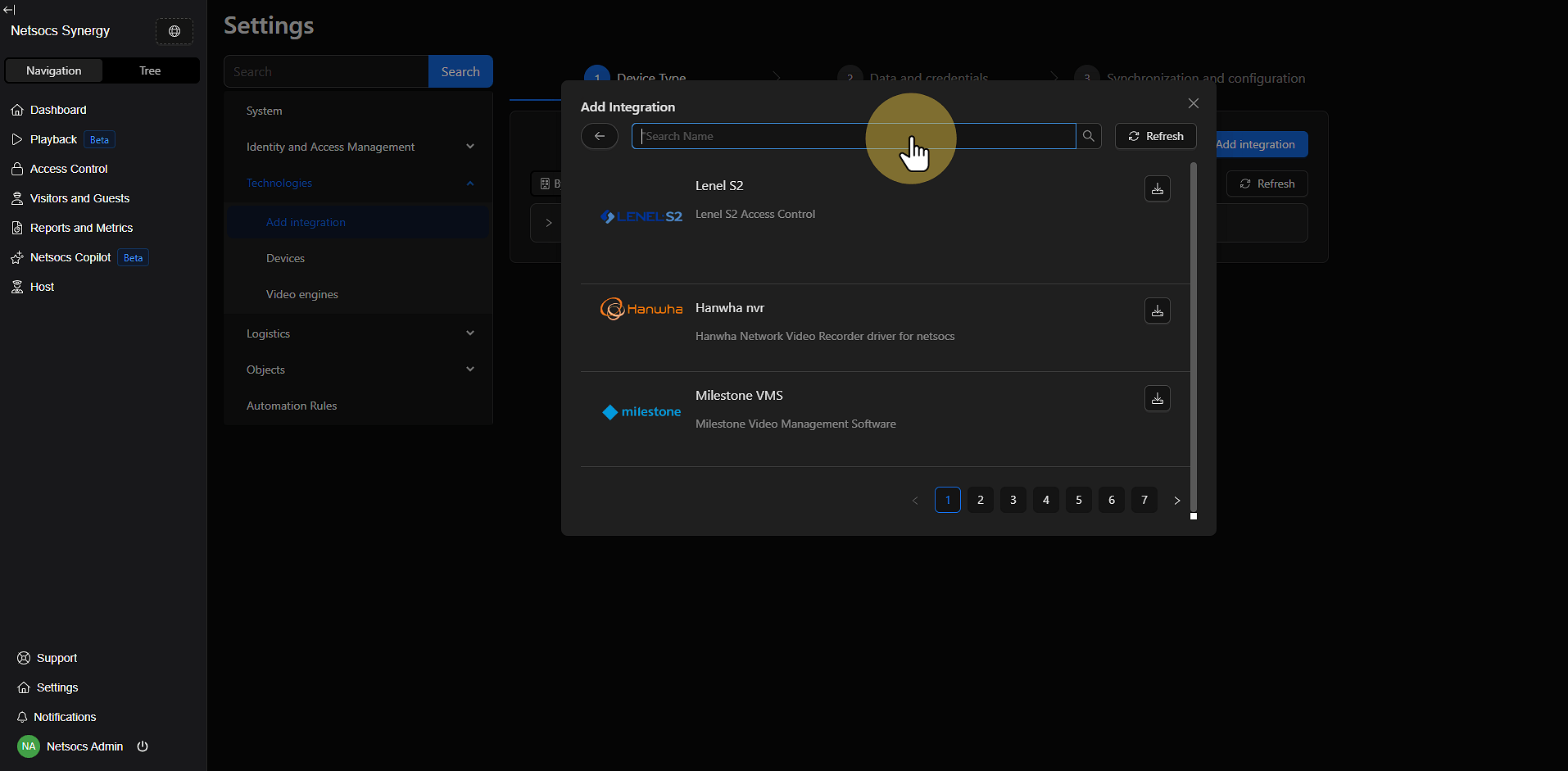Go to page 3 of integrations
The image size is (1568, 771).
[x=1013, y=500]
